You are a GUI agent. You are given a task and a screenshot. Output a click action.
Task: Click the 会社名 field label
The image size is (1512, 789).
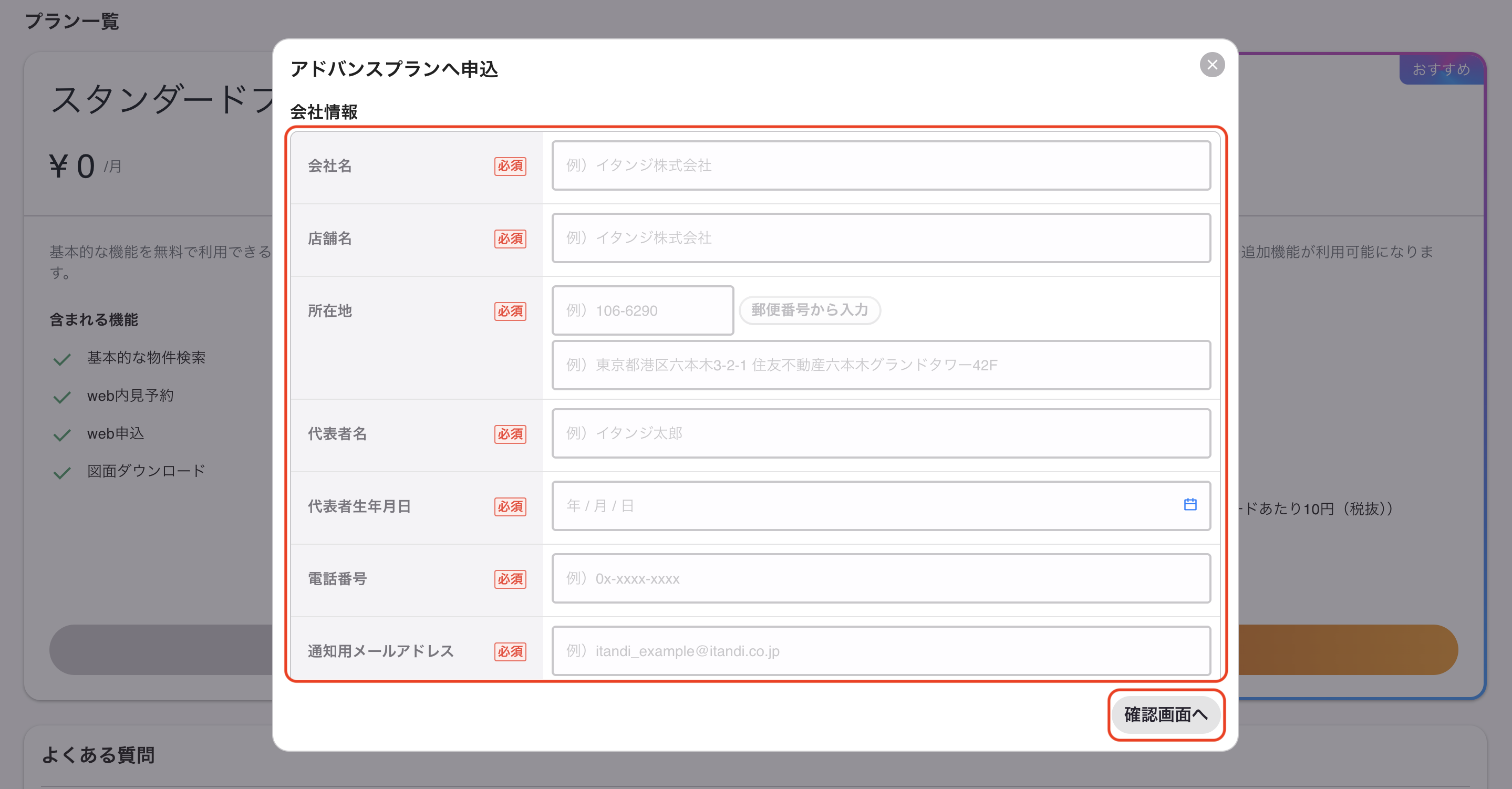point(330,165)
